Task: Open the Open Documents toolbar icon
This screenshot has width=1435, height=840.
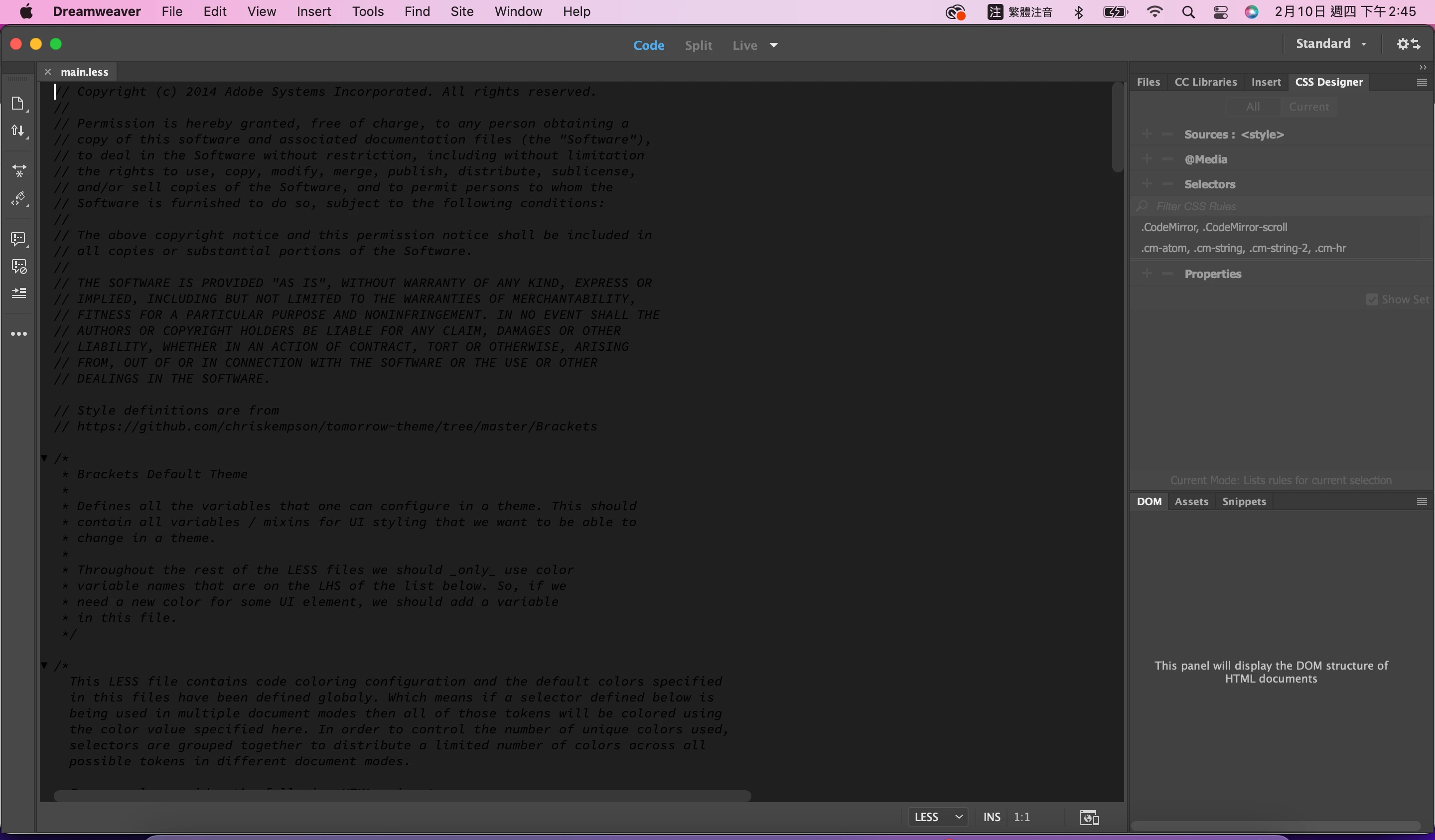Action: pos(17,103)
